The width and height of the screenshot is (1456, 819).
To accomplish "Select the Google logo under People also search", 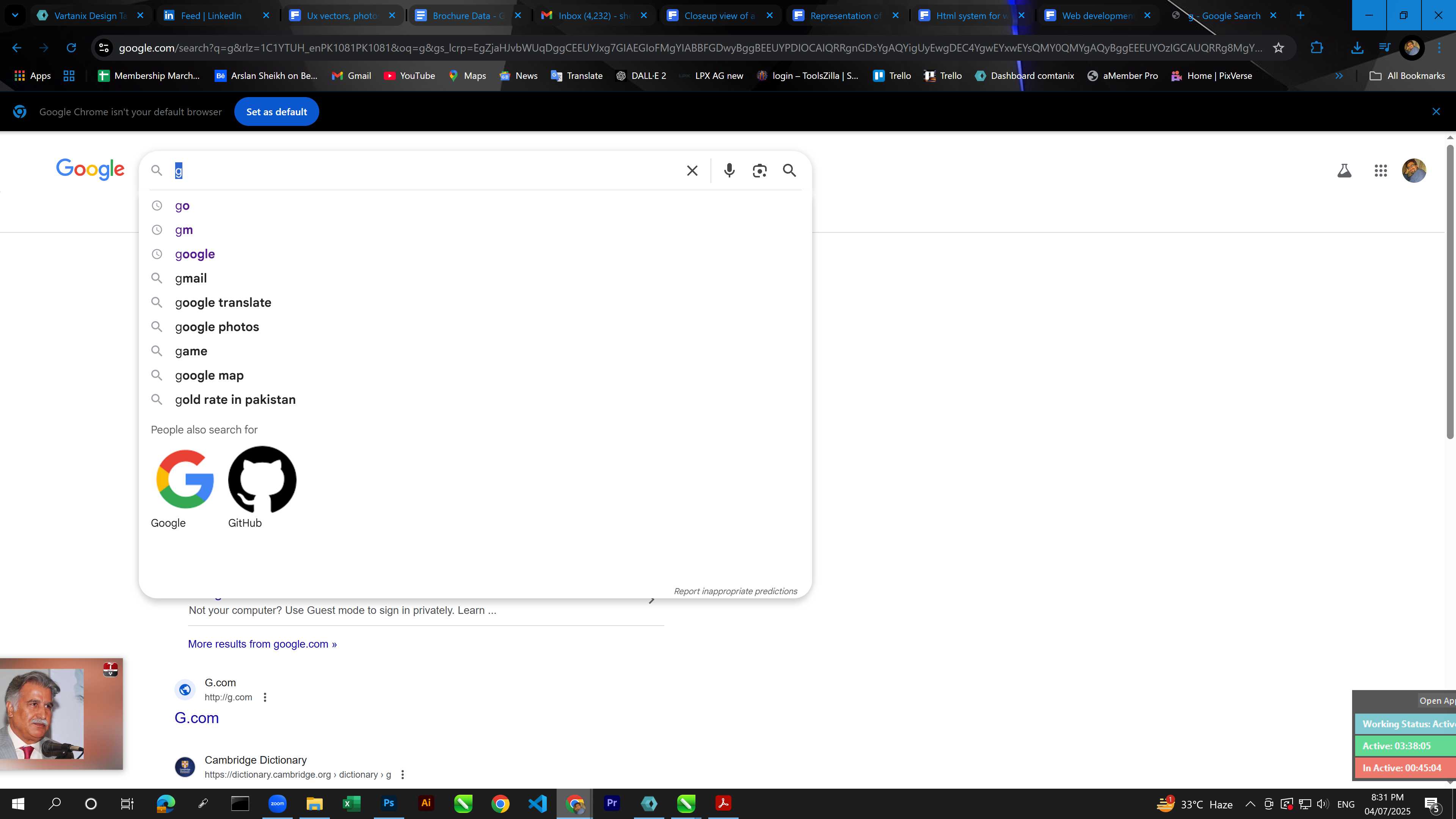I will pyautogui.click(x=184, y=479).
